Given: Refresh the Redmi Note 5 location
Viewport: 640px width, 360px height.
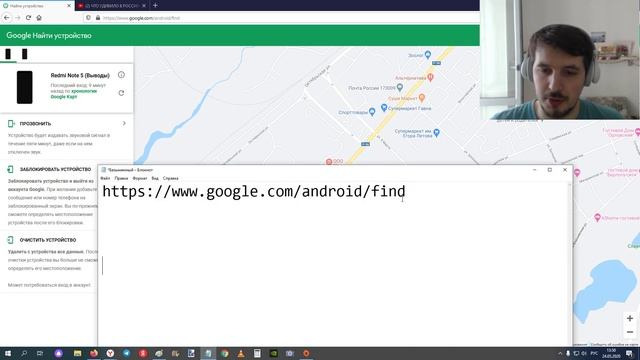Looking at the screenshot, I should click(121, 93).
